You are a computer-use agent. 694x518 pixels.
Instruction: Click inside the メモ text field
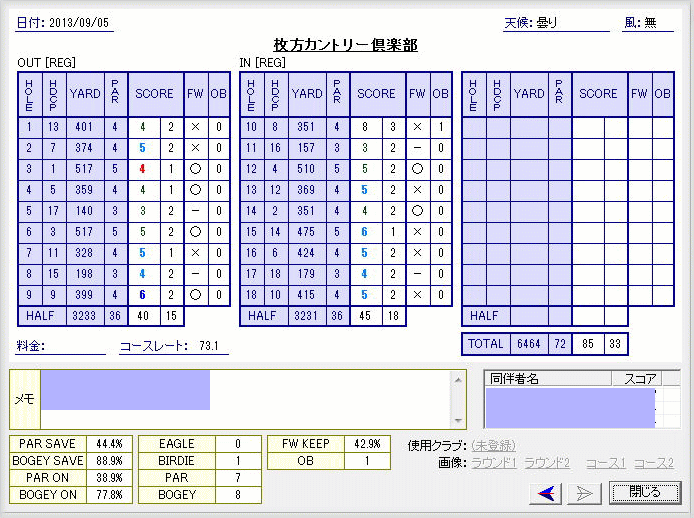point(246,399)
